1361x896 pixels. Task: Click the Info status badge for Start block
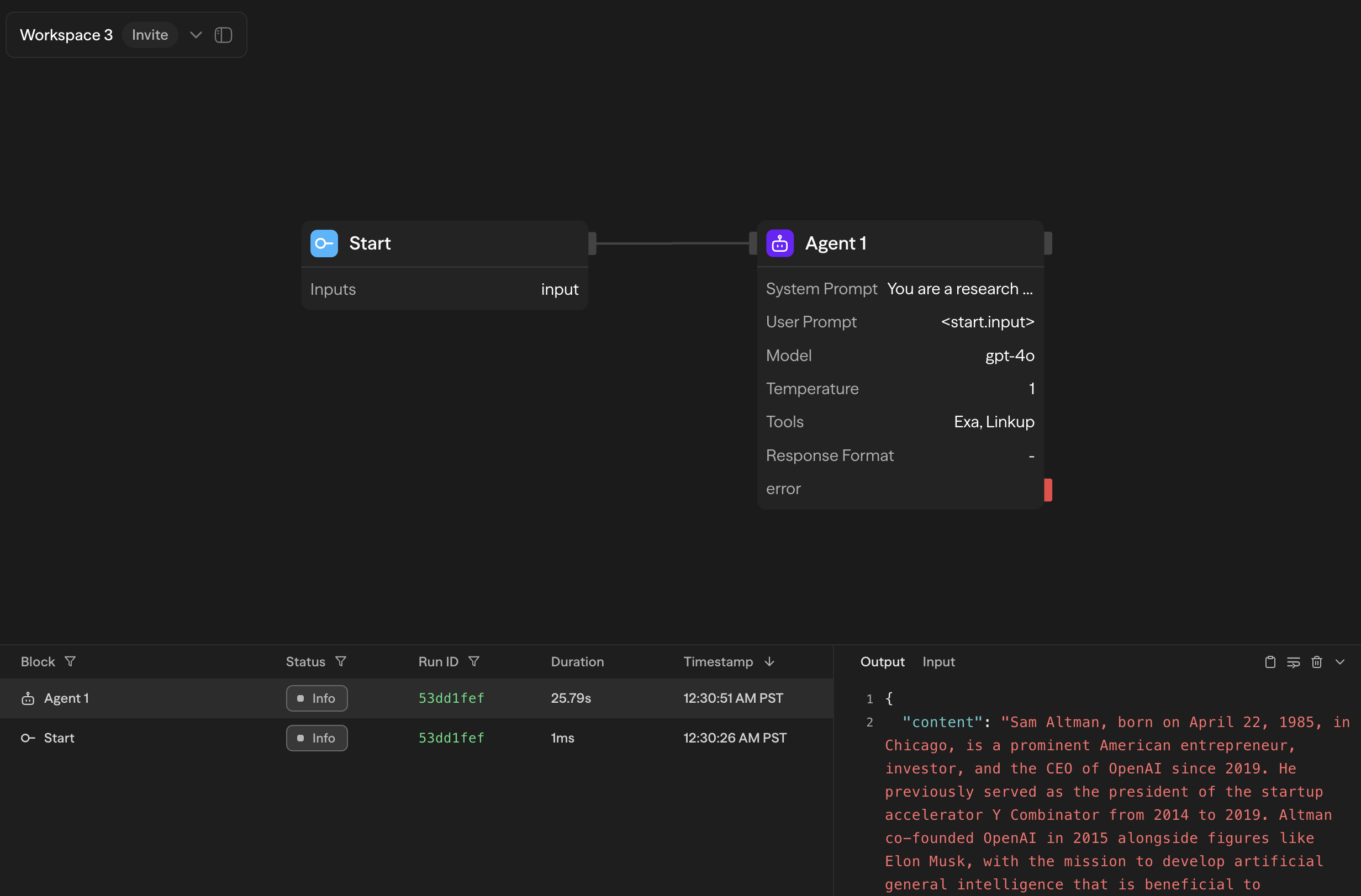coord(316,738)
